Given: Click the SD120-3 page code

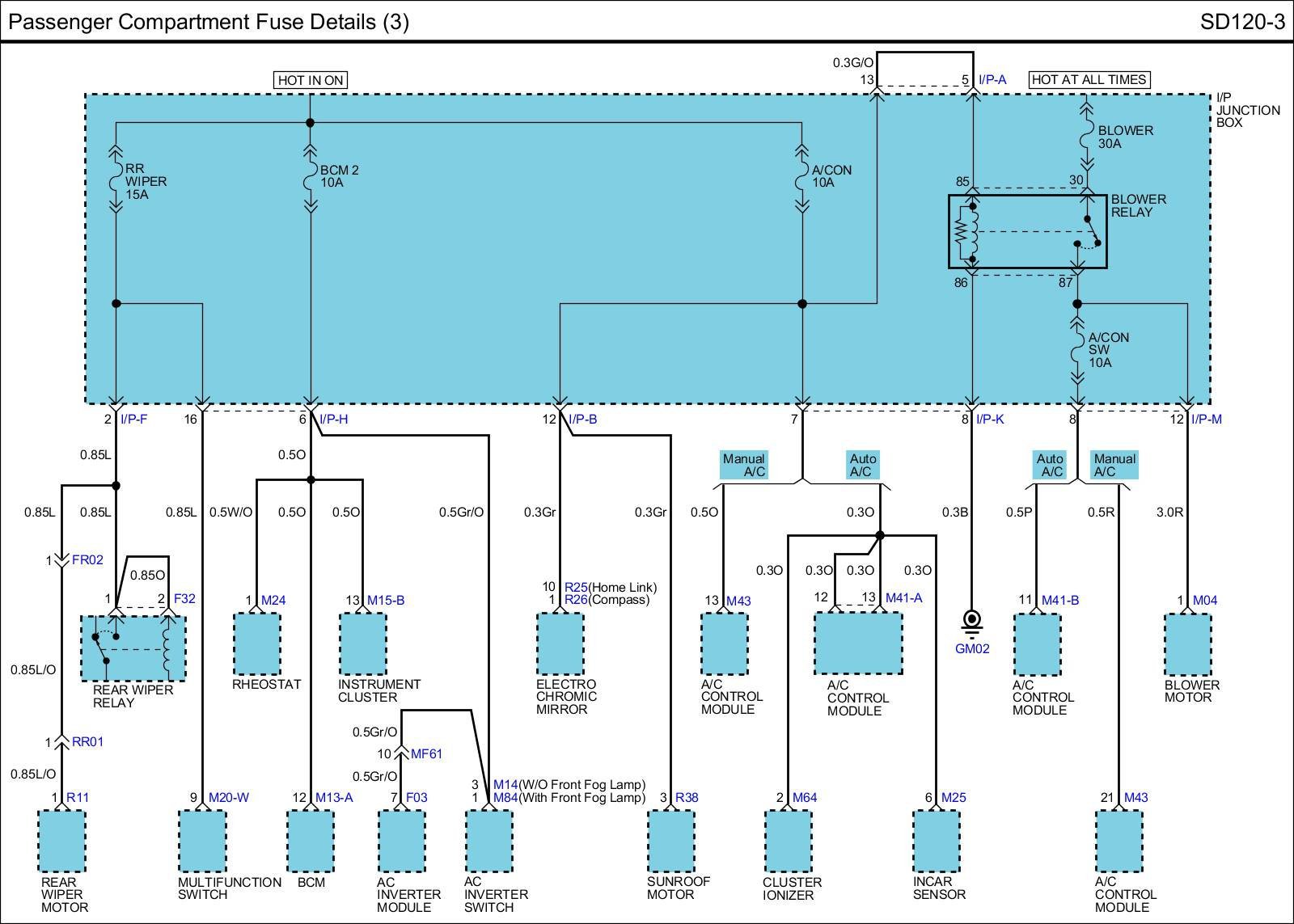Looking at the screenshot, I should 1241,21.
